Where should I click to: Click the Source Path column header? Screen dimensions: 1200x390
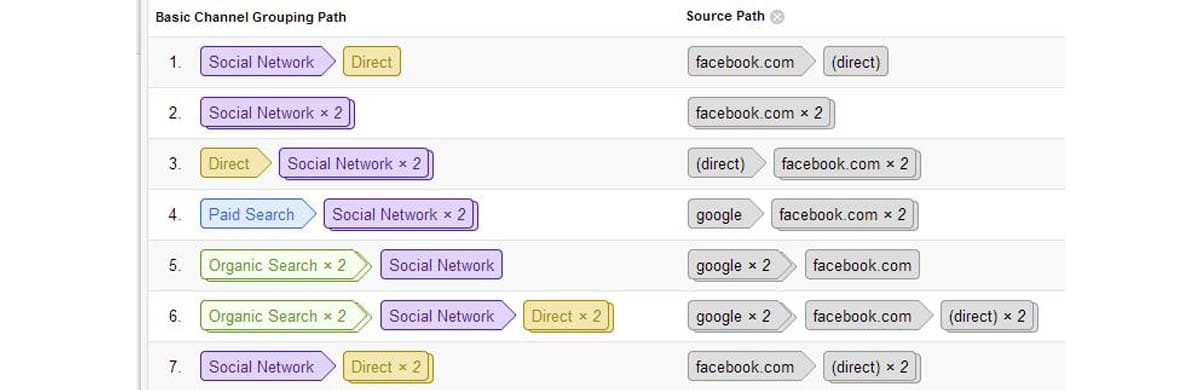pos(725,17)
